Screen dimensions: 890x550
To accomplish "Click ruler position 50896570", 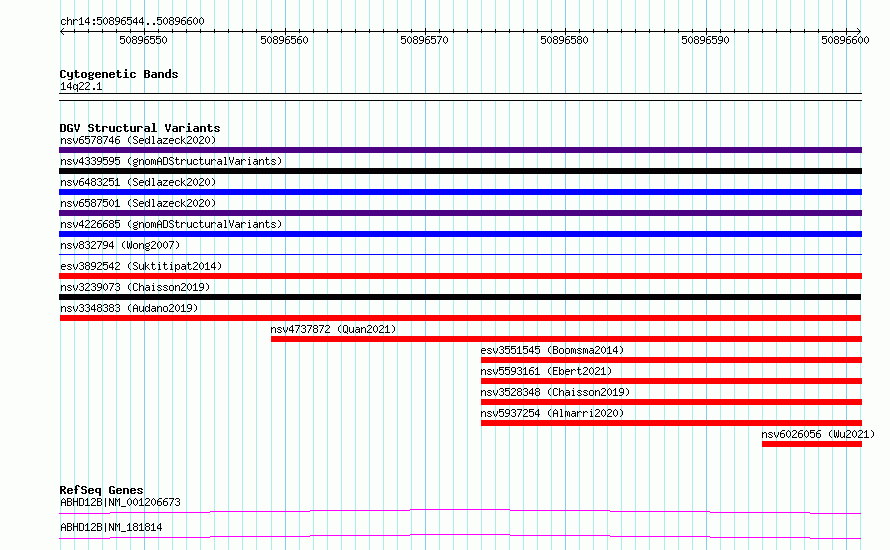I will pos(425,40).
